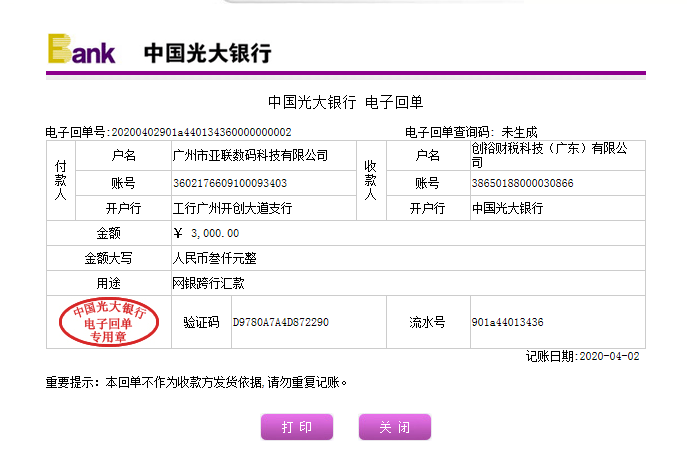Select verification code D9780A7A4D872290
687x471 pixels.
click(280, 322)
